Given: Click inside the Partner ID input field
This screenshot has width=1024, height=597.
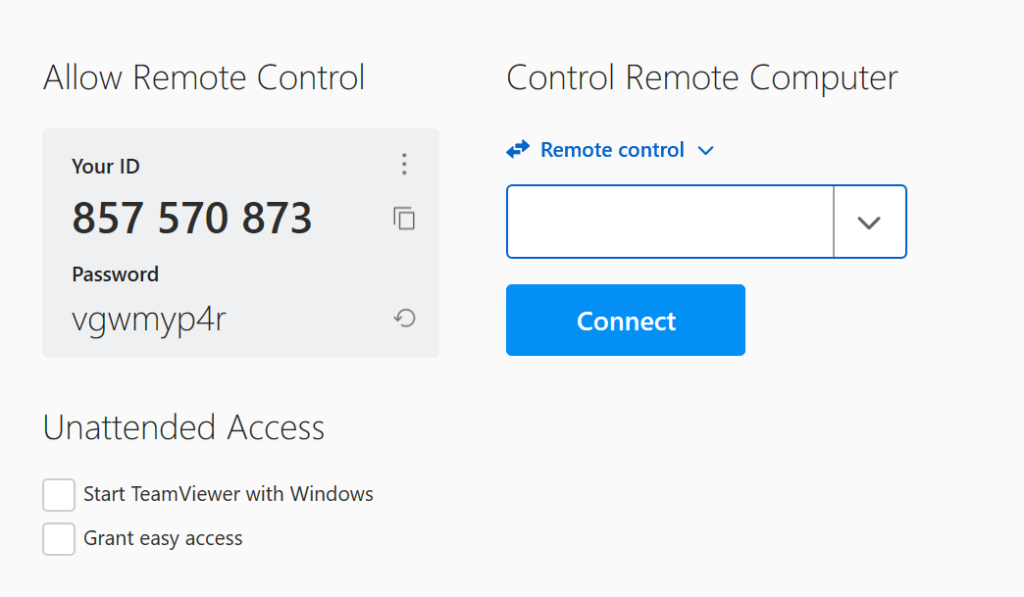Looking at the screenshot, I should coord(668,221).
